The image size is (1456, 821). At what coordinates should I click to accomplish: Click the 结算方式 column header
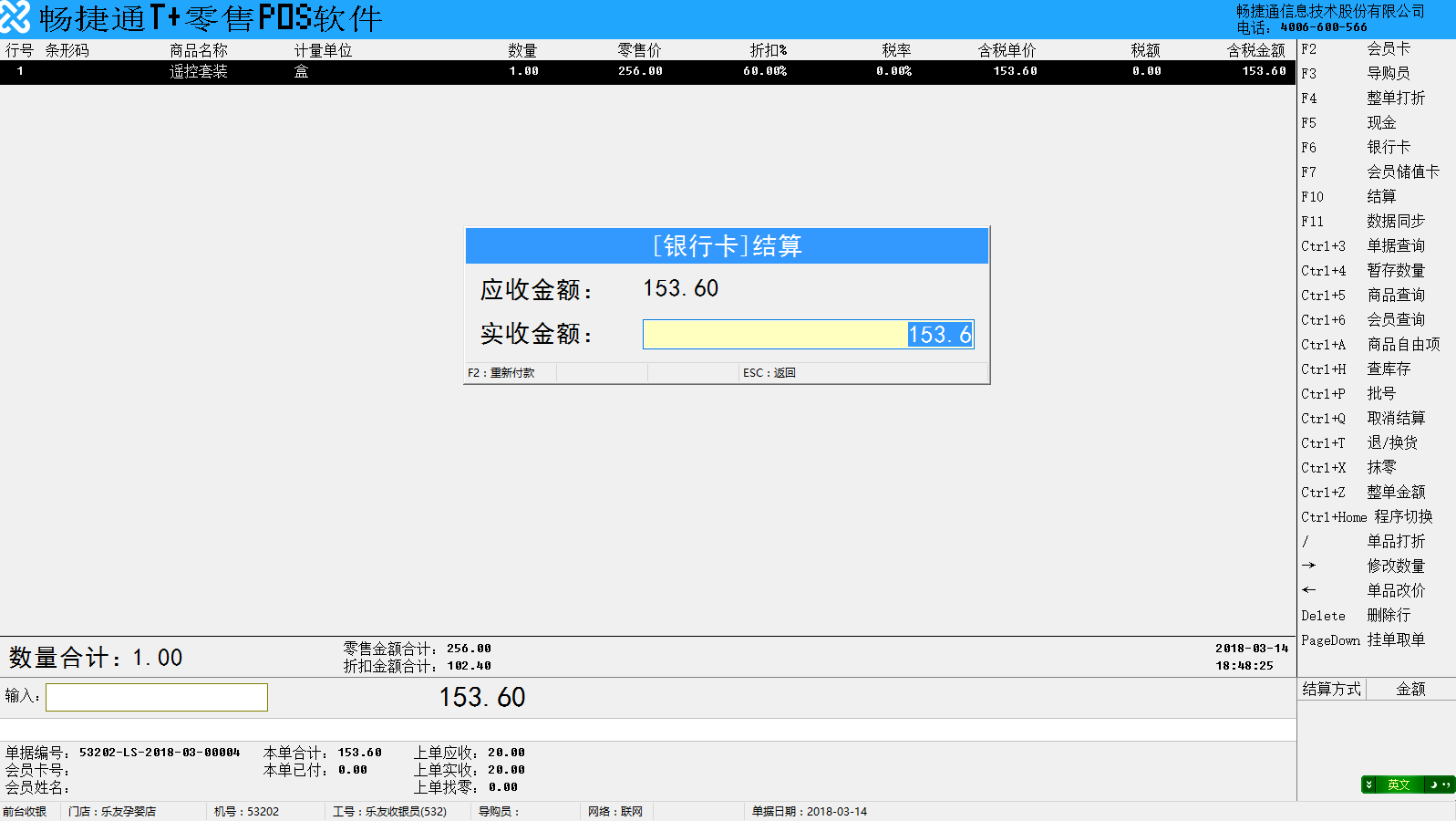coord(1331,689)
